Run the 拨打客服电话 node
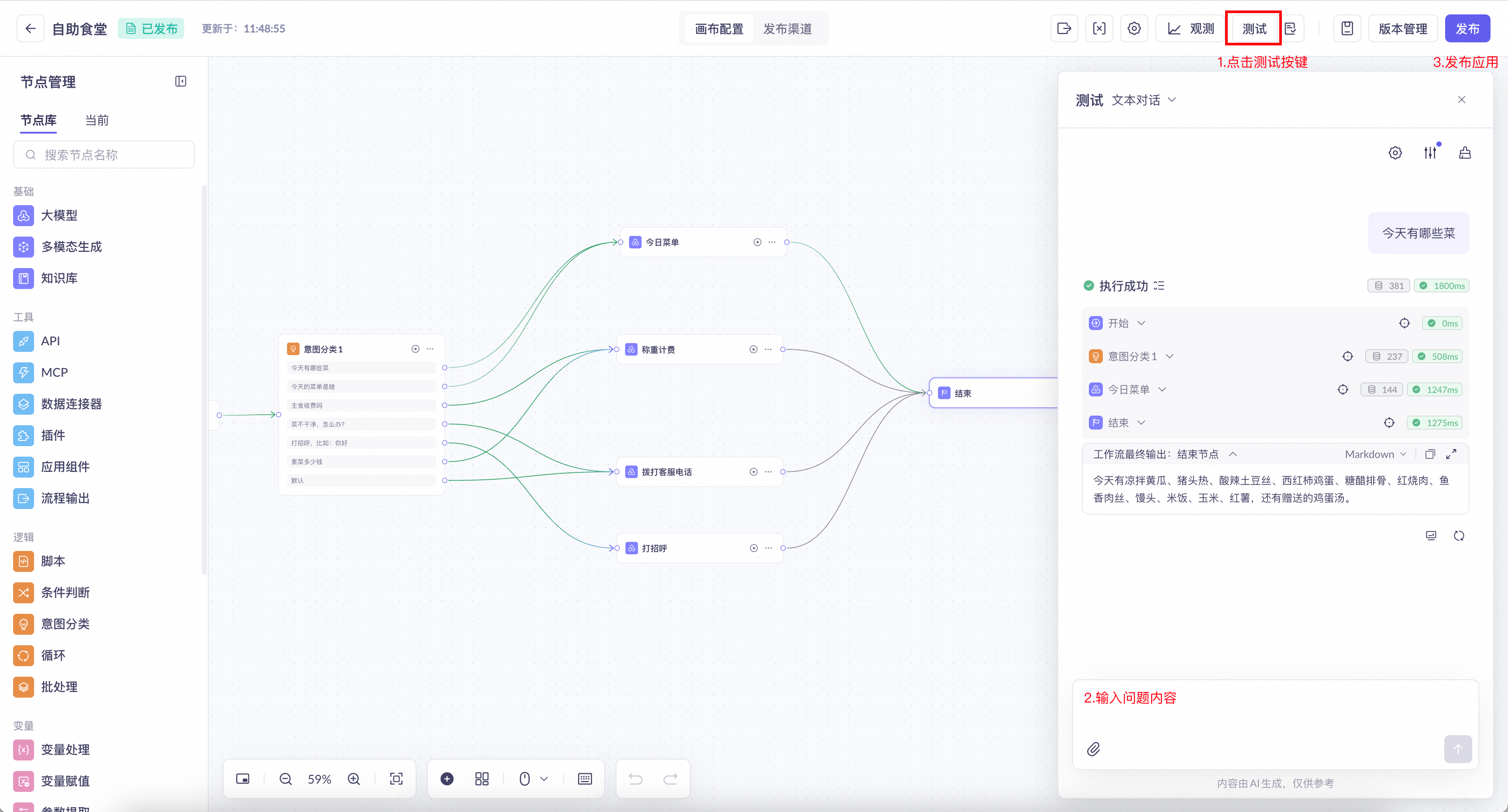 coord(754,472)
